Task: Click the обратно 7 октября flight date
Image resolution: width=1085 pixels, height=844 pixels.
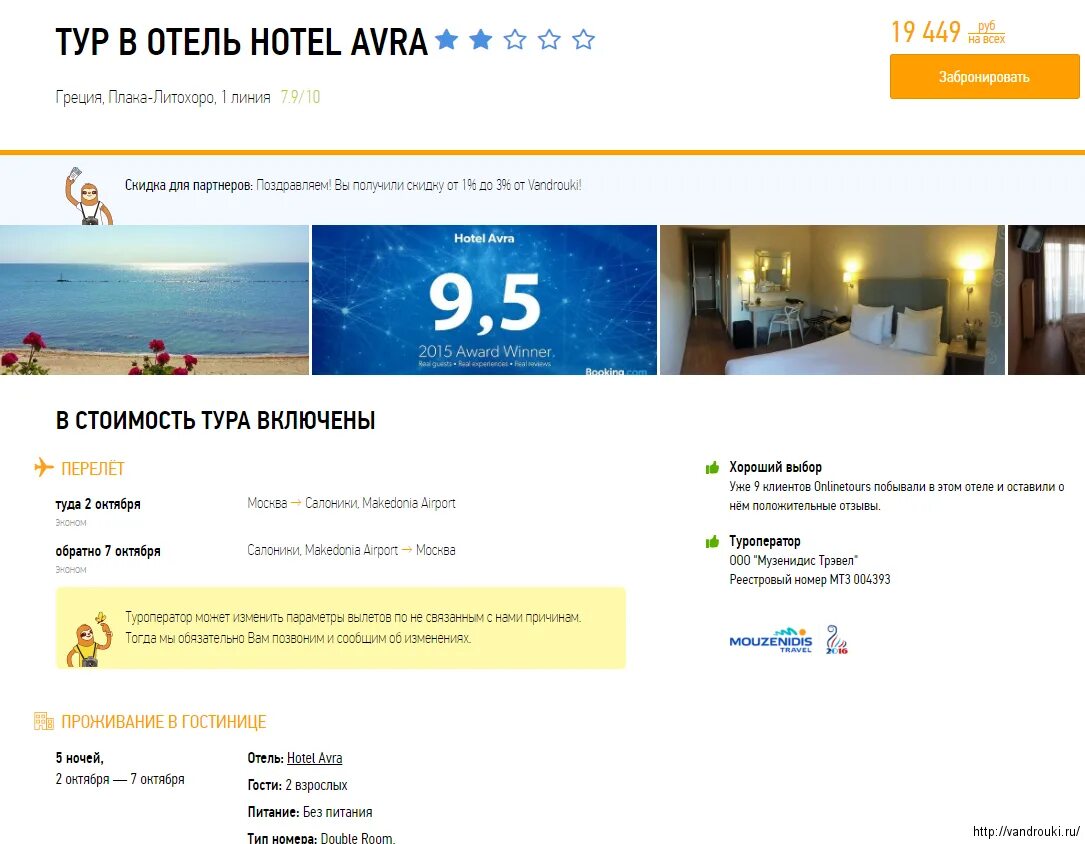Action: 108,551
